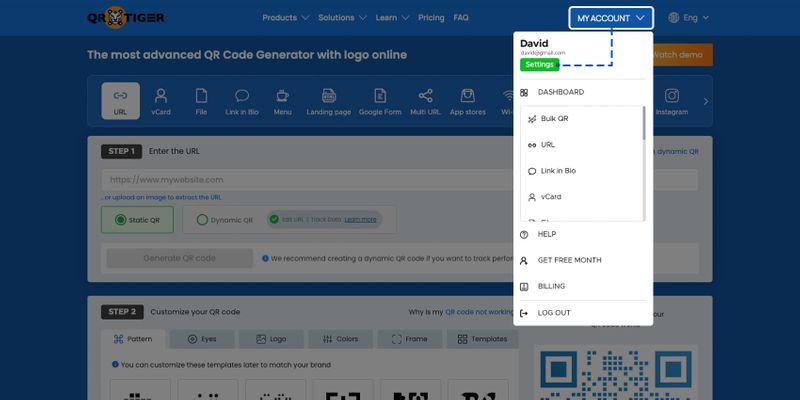Click the next arrow in QR type carousel

coord(706,102)
